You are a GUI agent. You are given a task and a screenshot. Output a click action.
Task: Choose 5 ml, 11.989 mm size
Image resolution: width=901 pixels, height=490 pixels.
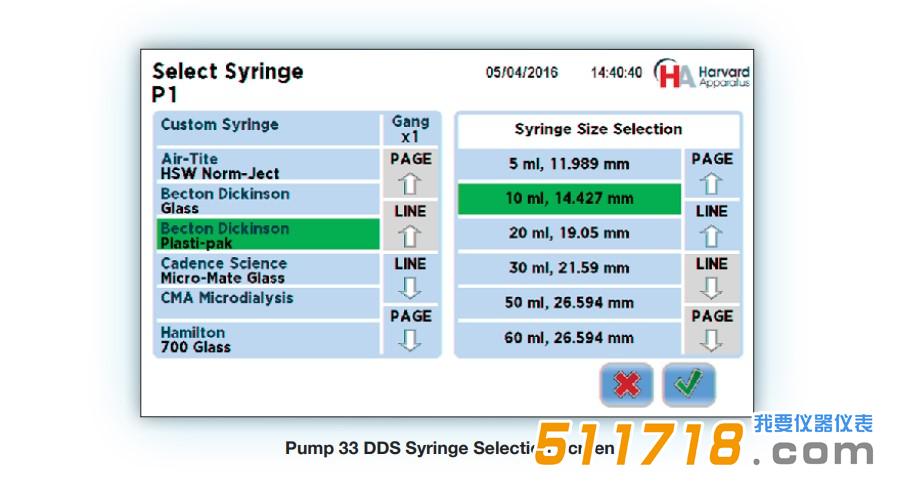568,164
